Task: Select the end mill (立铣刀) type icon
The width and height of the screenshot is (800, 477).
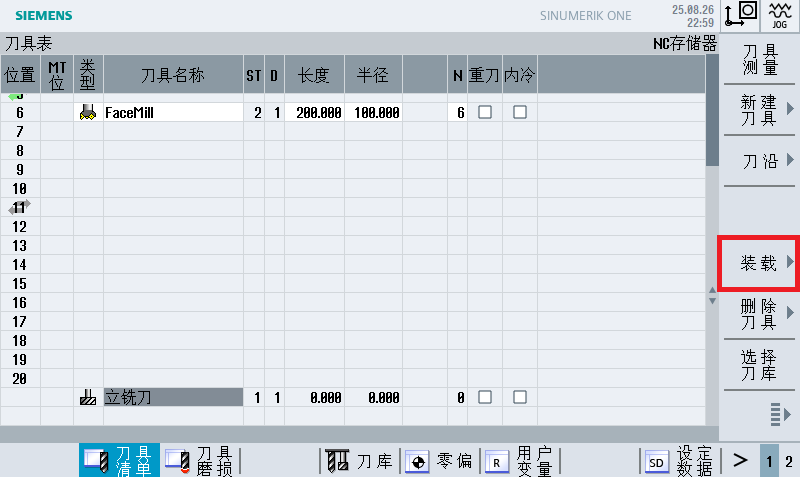Action: pyautogui.click(x=88, y=397)
